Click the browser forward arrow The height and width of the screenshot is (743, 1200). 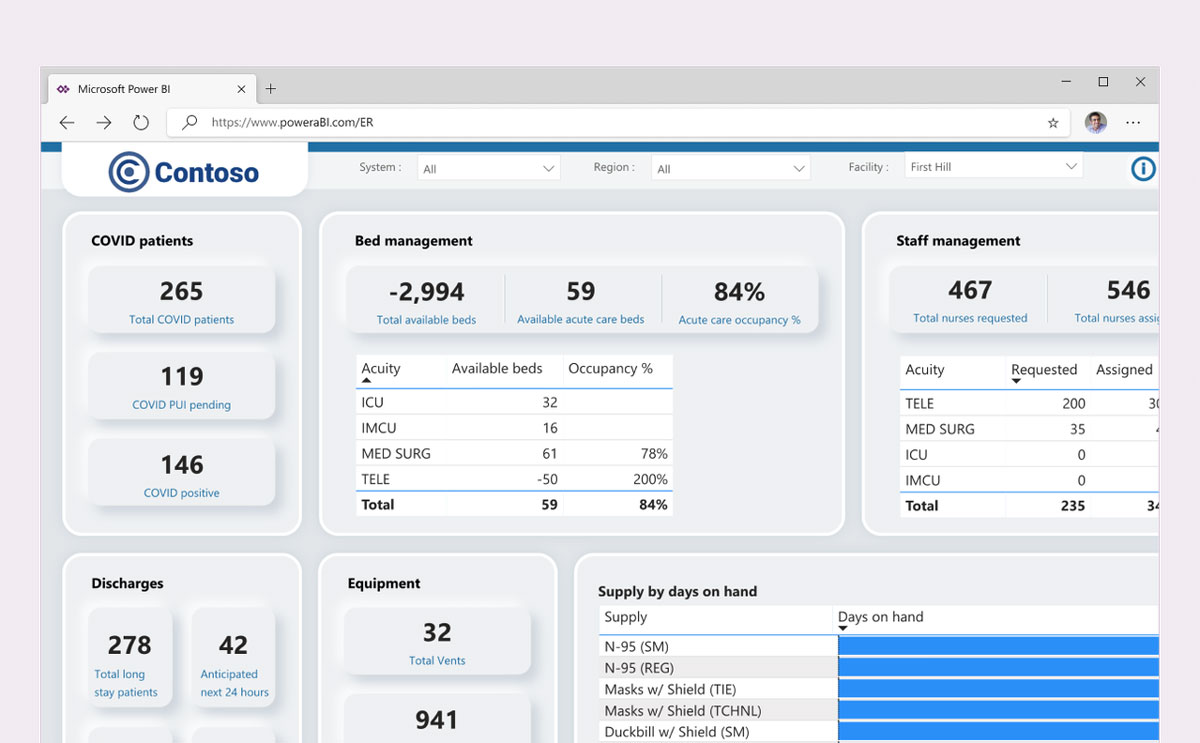coord(104,123)
